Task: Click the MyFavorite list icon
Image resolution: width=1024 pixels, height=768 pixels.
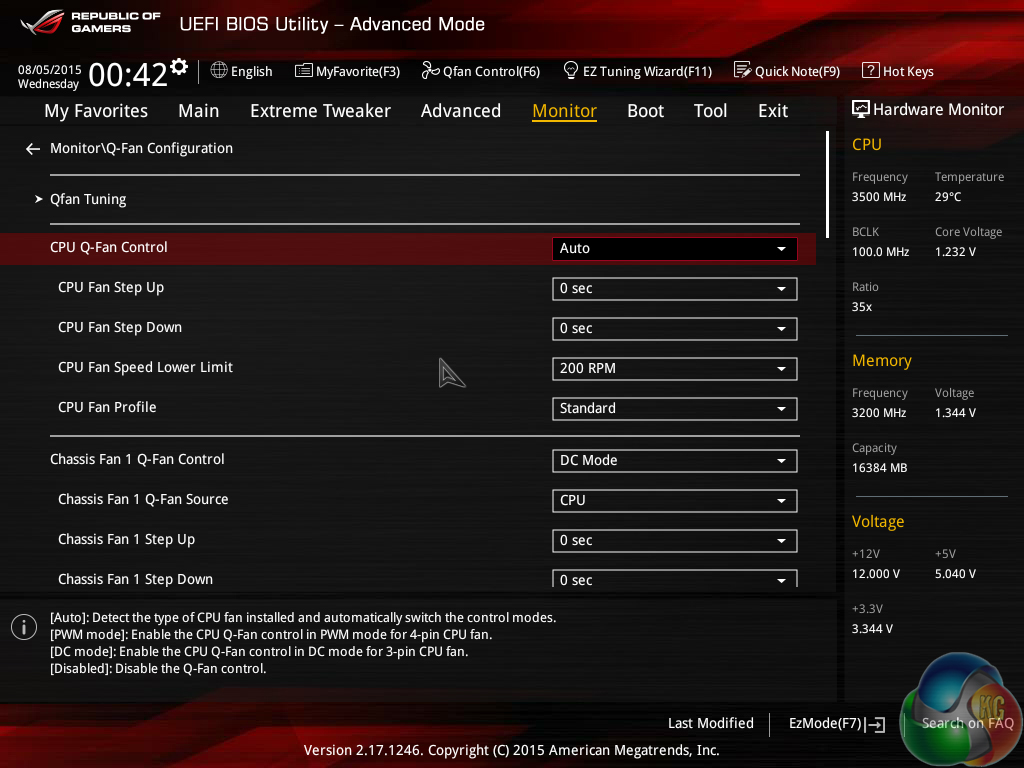Action: click(304, 71)
